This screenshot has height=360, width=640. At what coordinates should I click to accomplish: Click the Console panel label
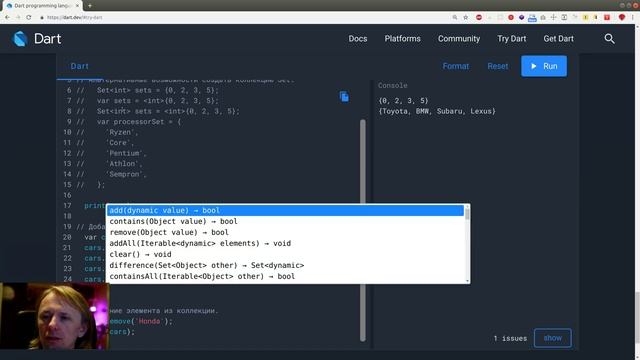[x=392, y=86]
